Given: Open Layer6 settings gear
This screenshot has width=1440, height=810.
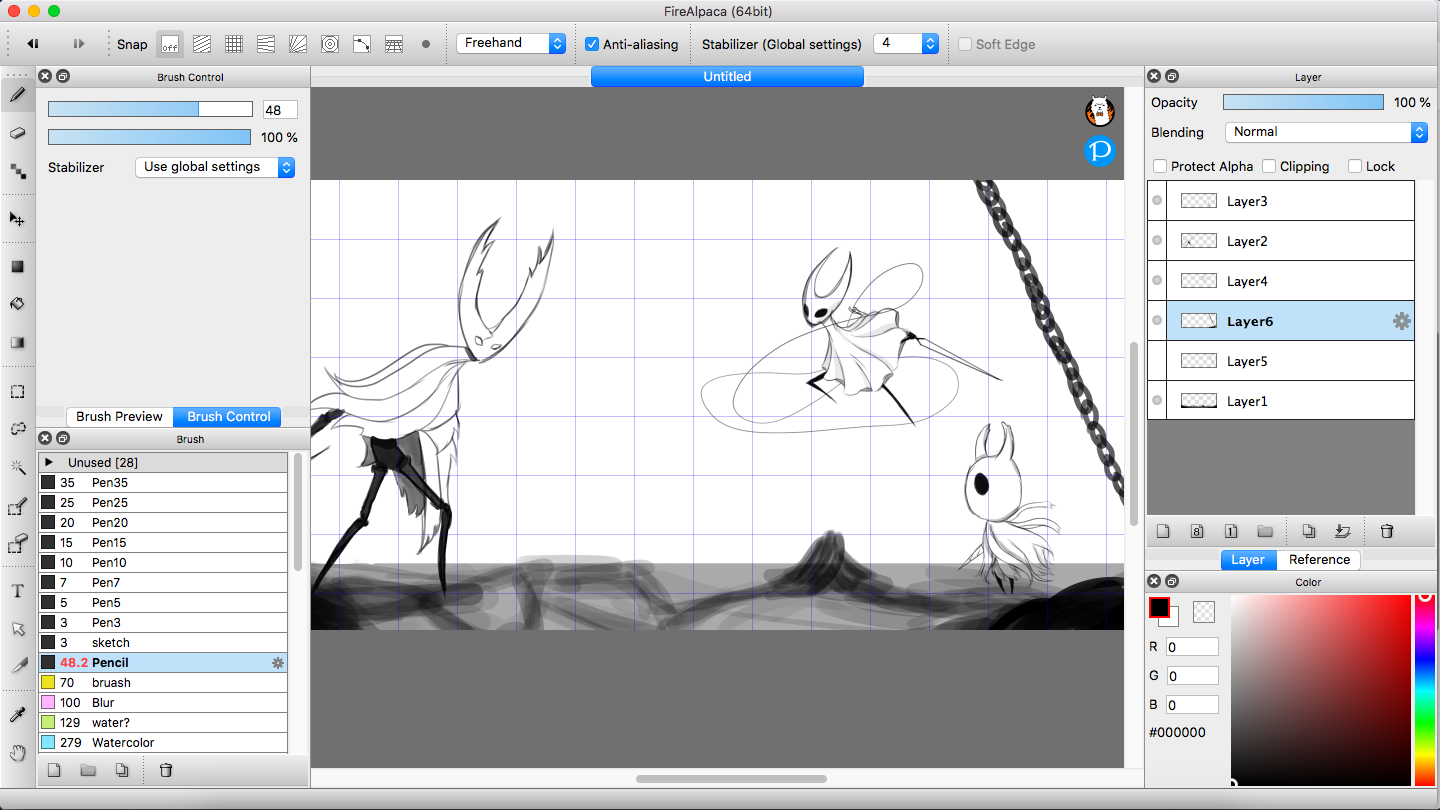Looking at the screenshot, I should tap(1402, 321).
